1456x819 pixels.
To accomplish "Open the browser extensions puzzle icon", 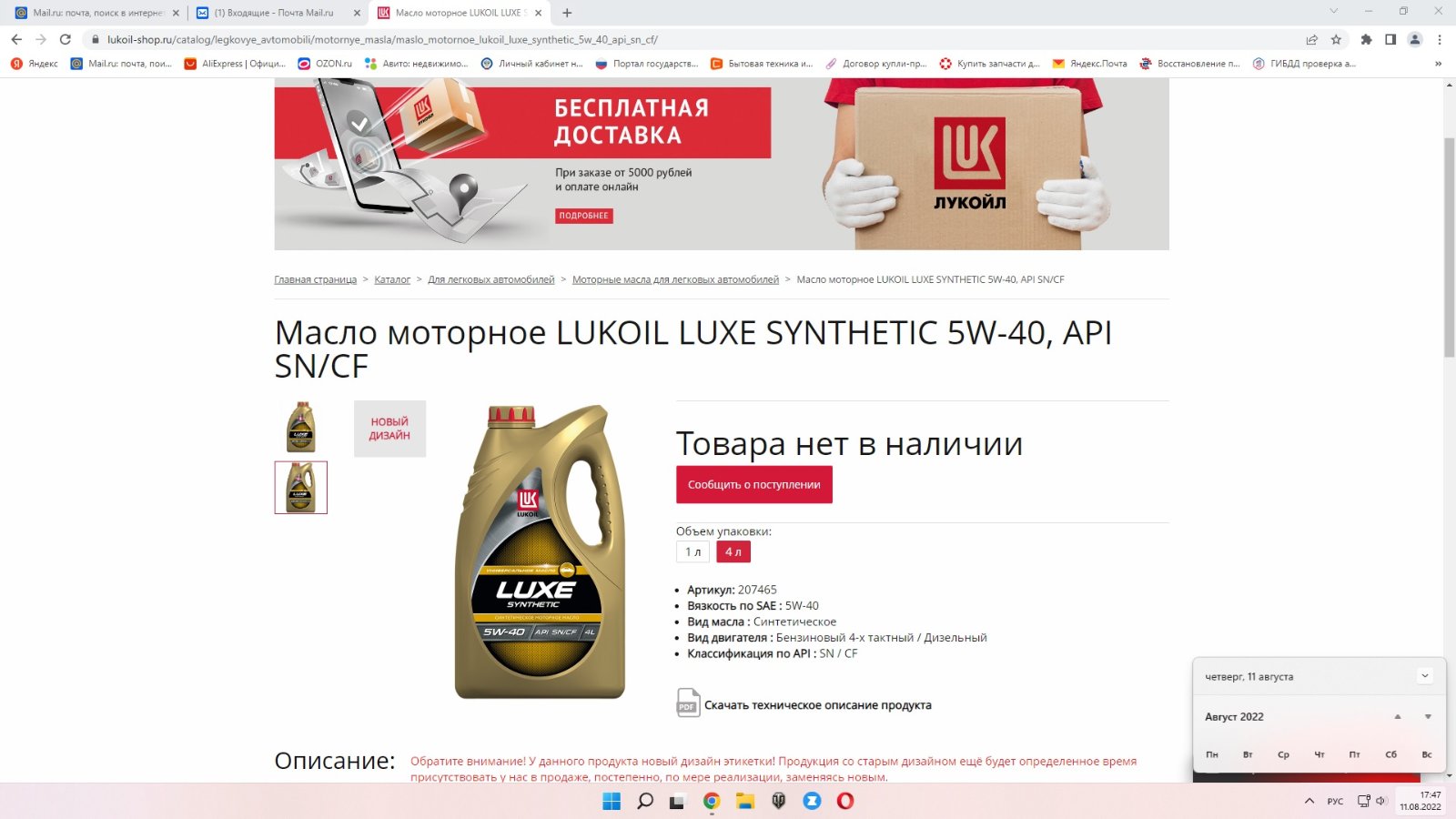I will tap(1366, 39).
